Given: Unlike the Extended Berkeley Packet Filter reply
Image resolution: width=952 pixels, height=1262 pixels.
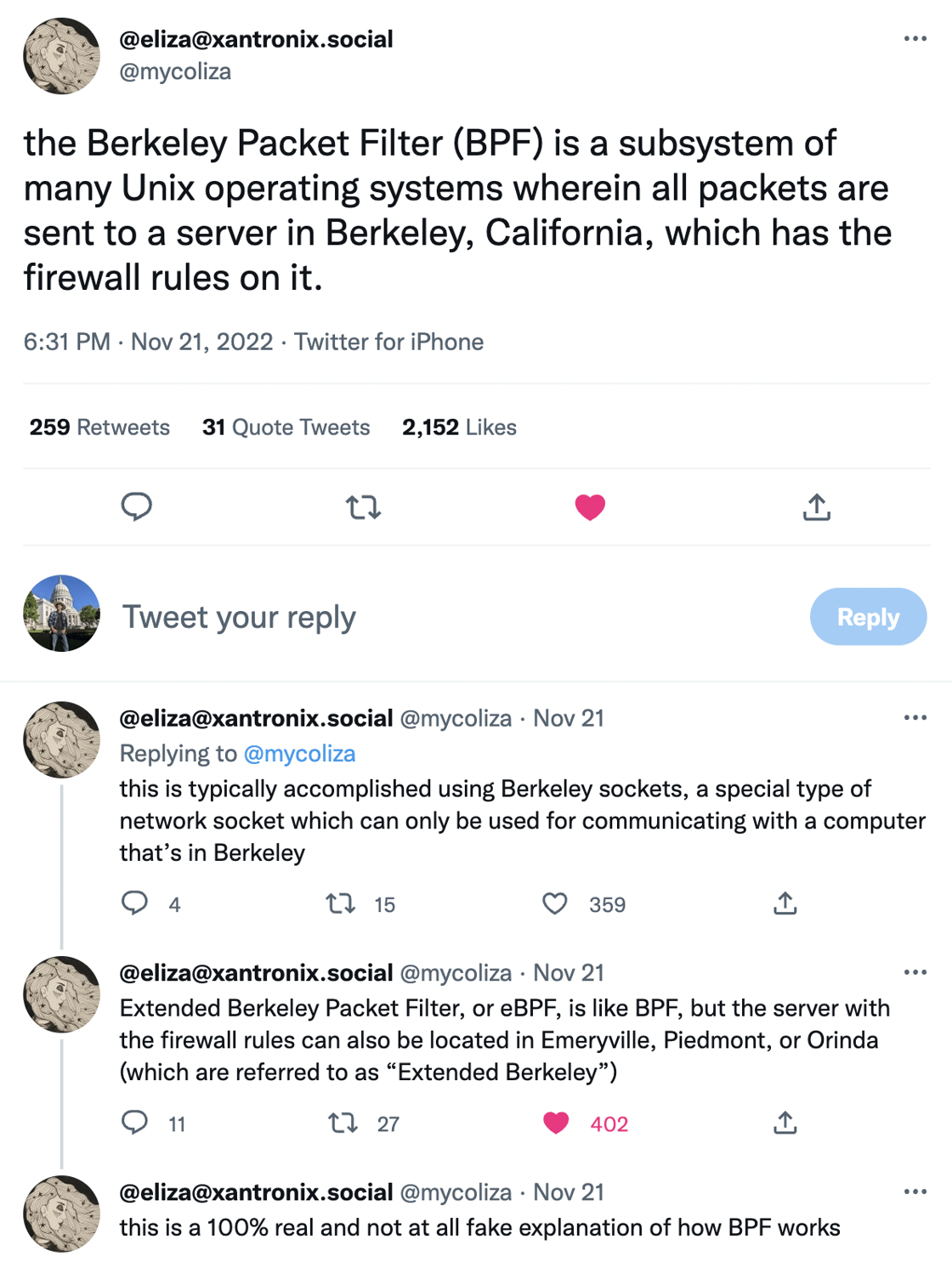Looking at the screenshot, I should click(556, 1123).
